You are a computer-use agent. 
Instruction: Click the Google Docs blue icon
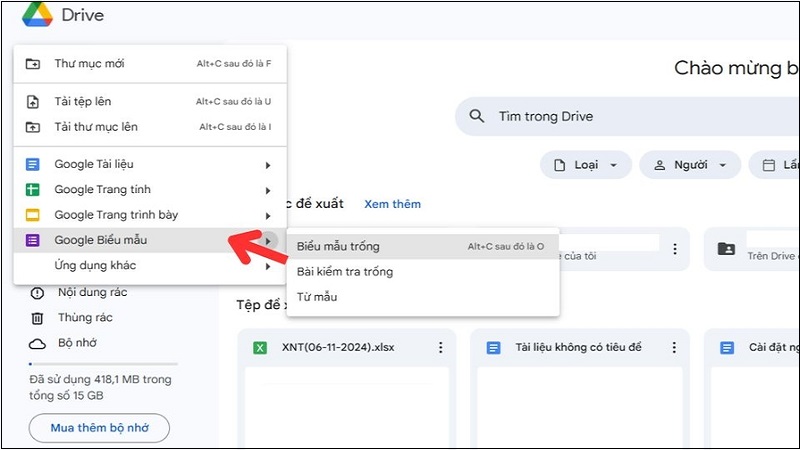33,164
